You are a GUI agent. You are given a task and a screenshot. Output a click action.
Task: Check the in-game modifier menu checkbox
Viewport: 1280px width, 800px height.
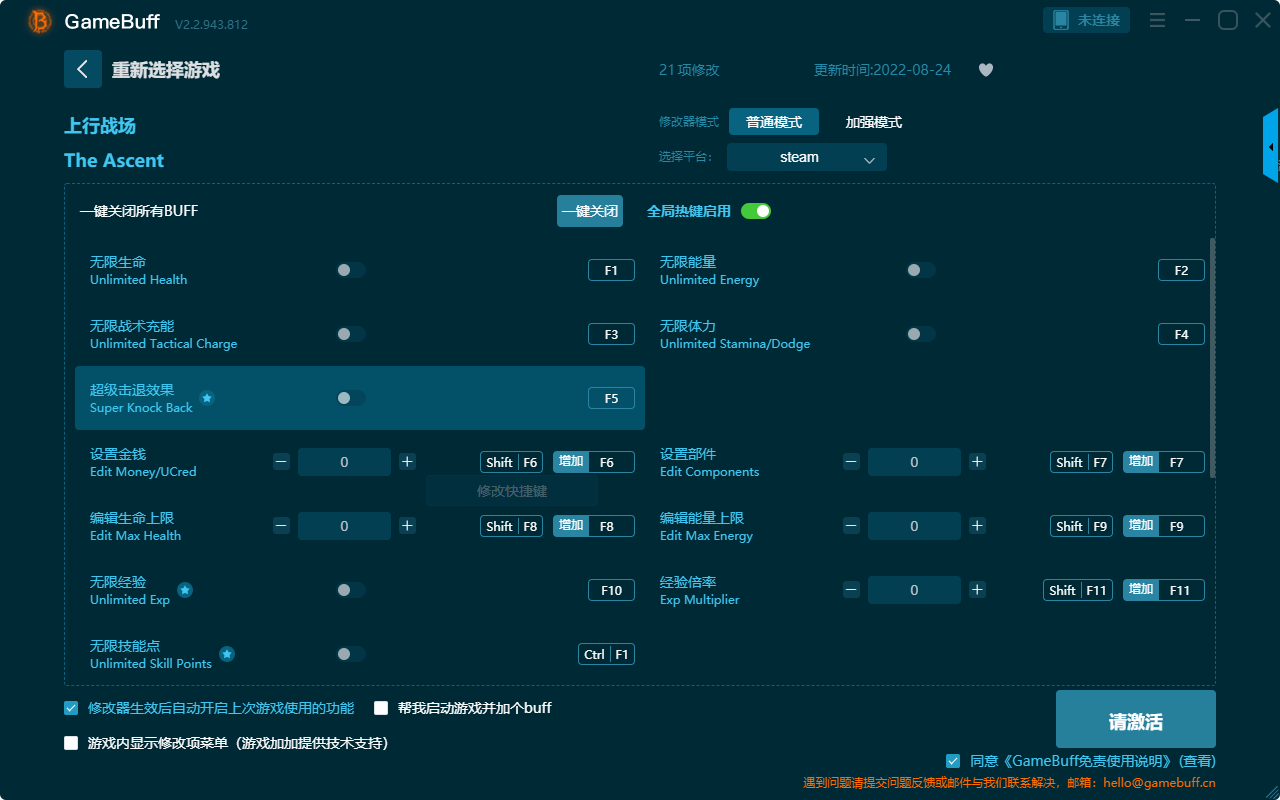pyautogui.click(x=71, y=743)
